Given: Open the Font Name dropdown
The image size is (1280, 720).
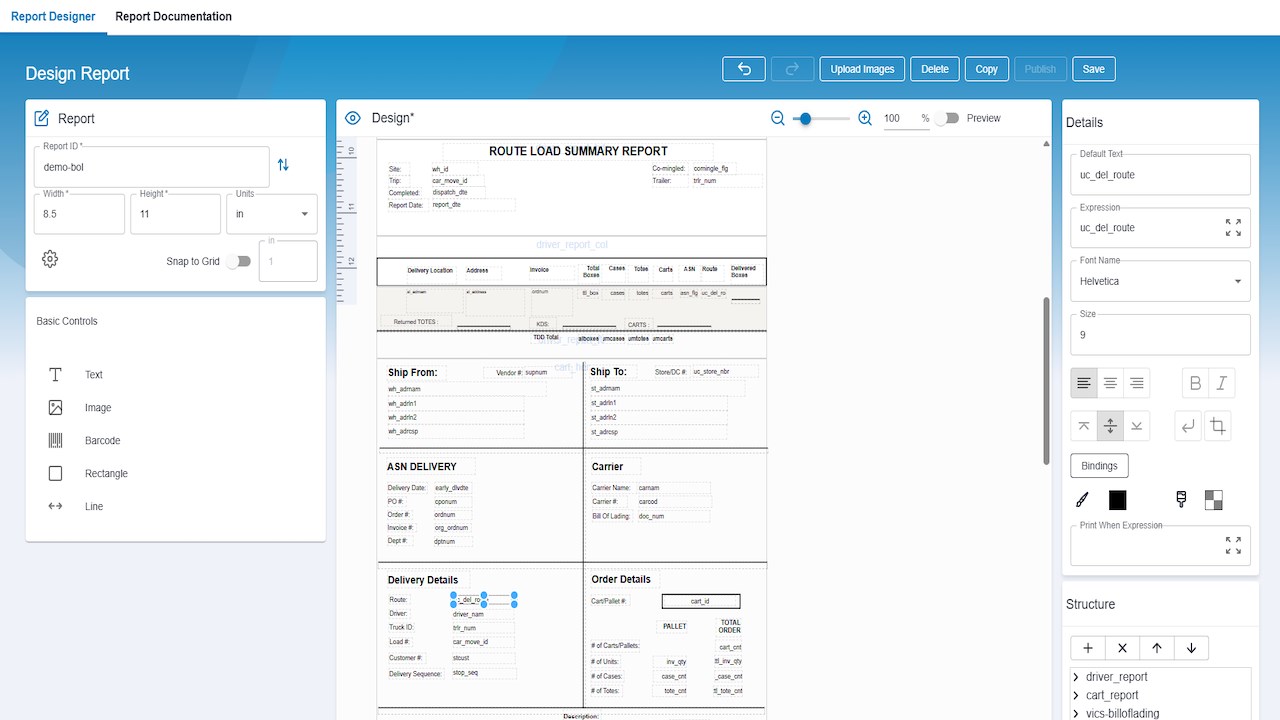Looking at the screenshot, I should (1160, 281).
